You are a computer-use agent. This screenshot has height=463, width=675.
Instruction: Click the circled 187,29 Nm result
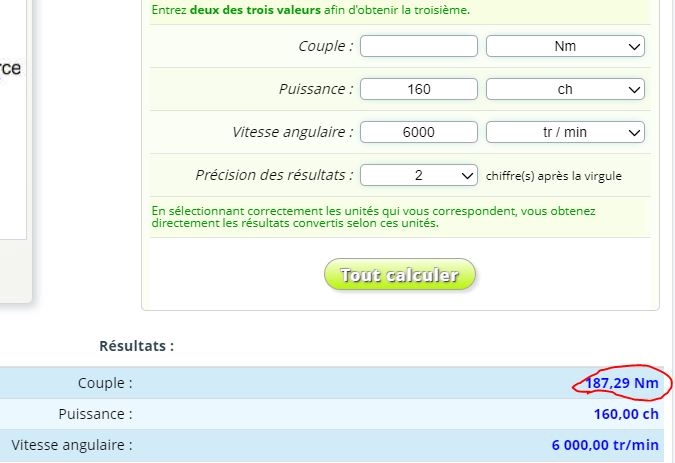click(622, 383)
